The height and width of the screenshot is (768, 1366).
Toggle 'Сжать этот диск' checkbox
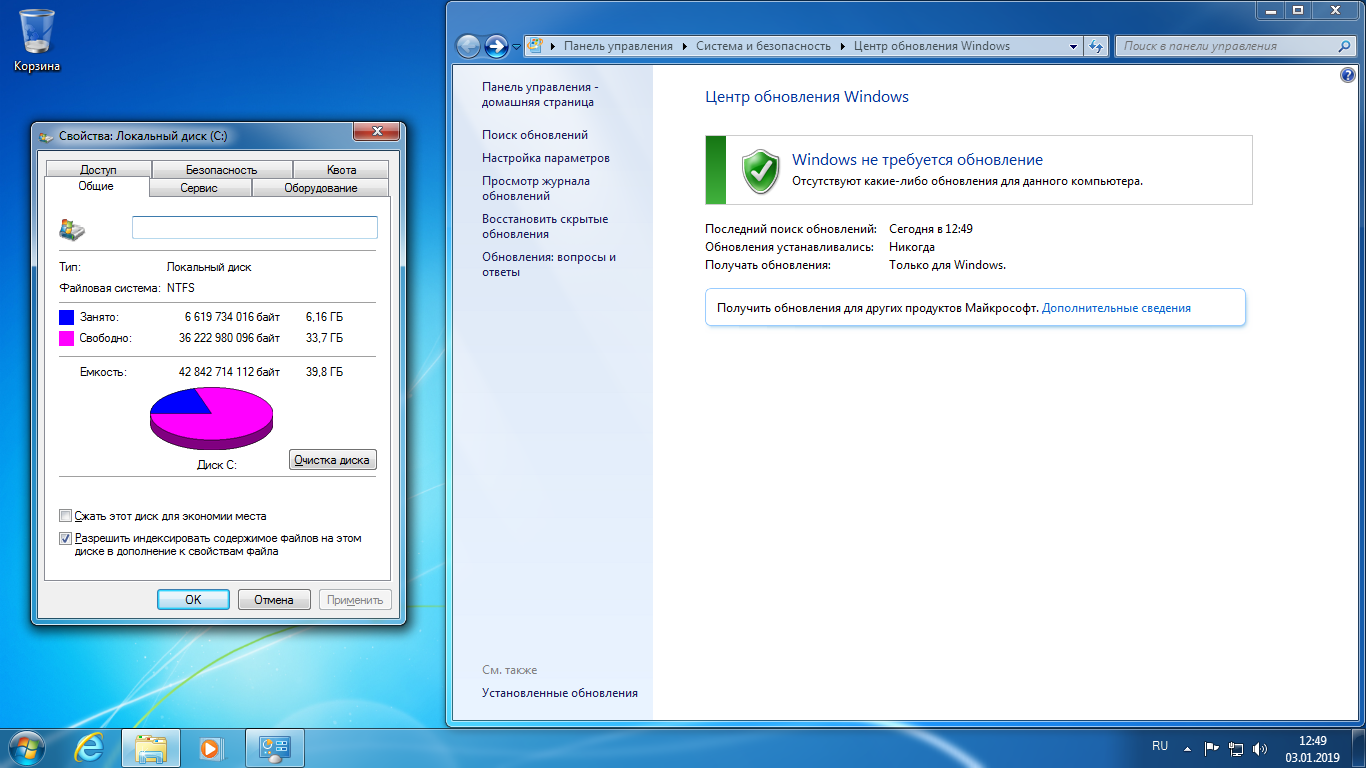click(x=66, y=516)
